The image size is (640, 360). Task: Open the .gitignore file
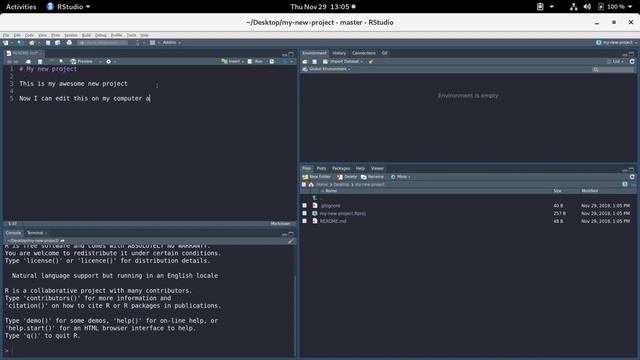[330, 206]
